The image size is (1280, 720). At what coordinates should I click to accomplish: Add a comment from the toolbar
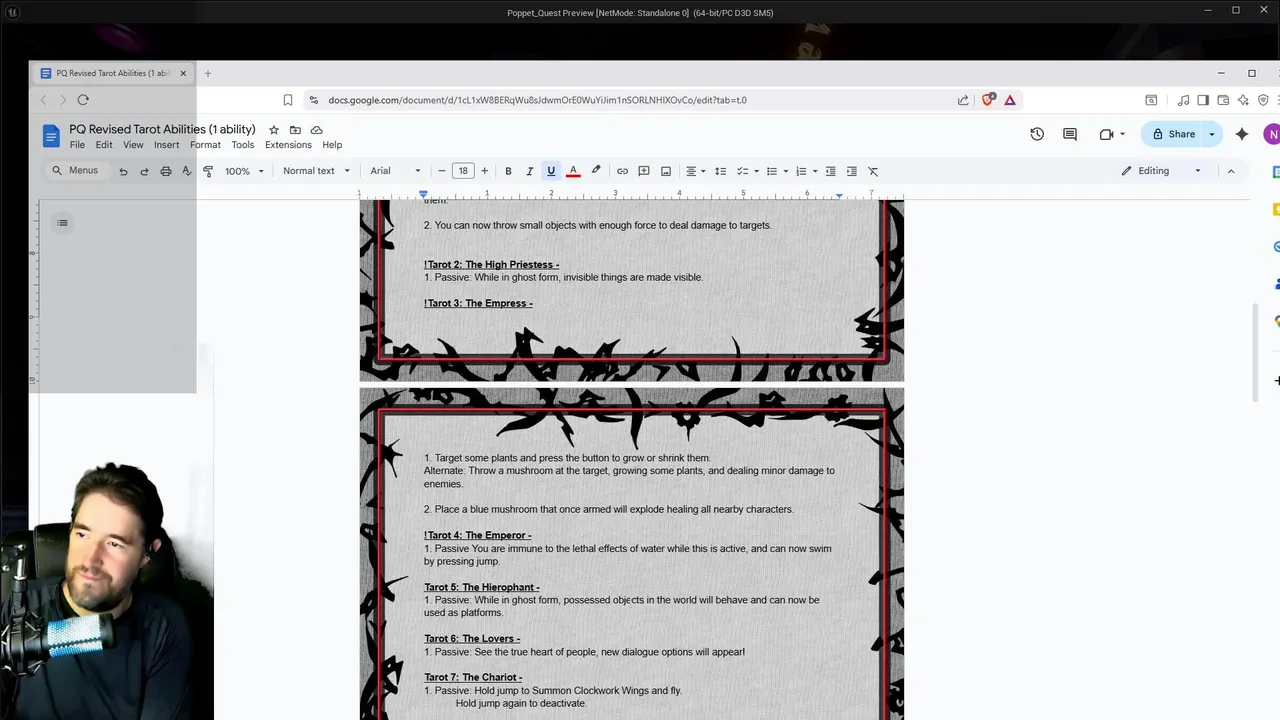(x=644, y=171)
